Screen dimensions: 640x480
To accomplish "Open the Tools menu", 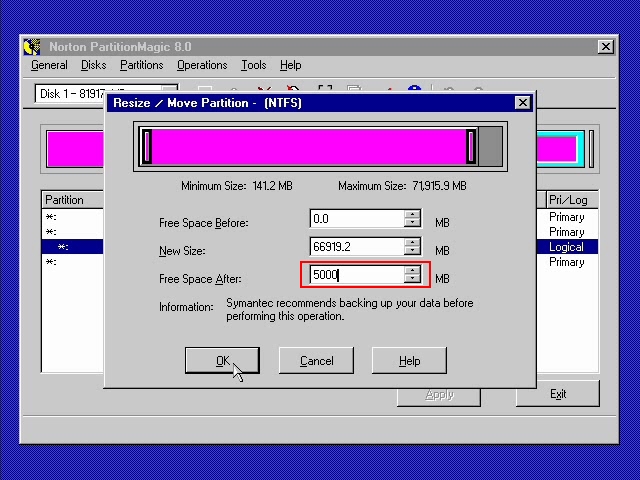I will 253,65.
